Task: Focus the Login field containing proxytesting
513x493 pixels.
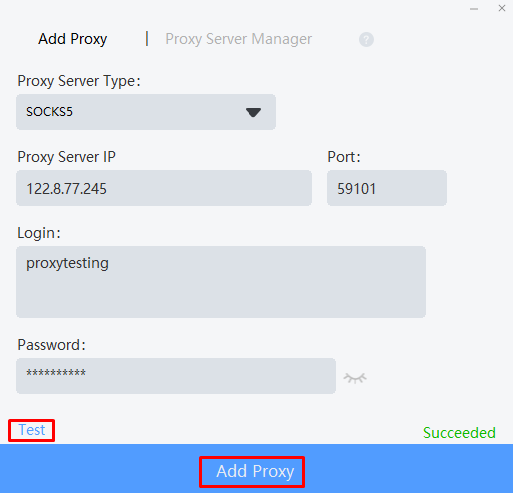Action: [x=221, y=282]
